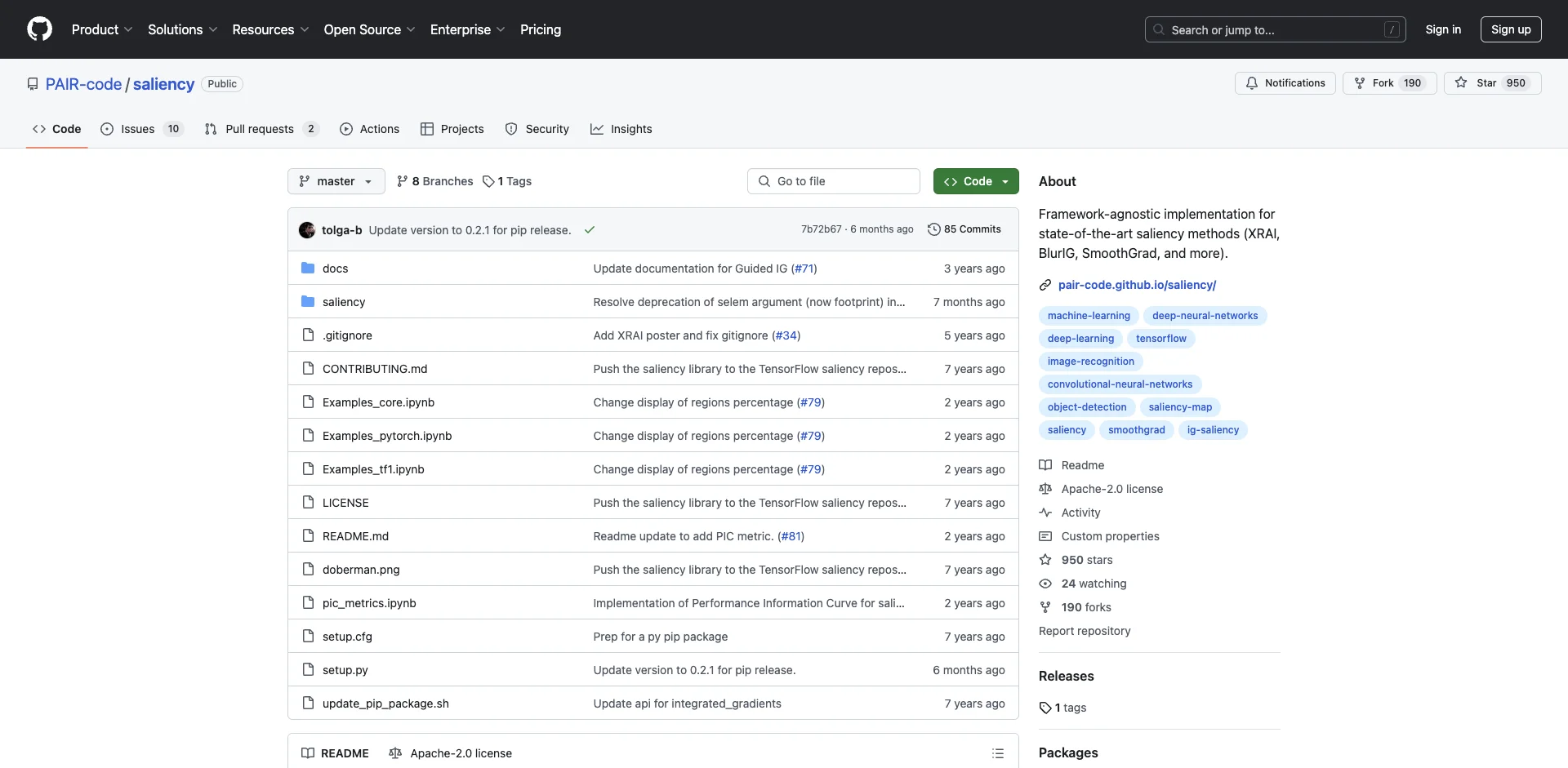
Task: Click the commit history clock icon
Action: coord(933,229)
